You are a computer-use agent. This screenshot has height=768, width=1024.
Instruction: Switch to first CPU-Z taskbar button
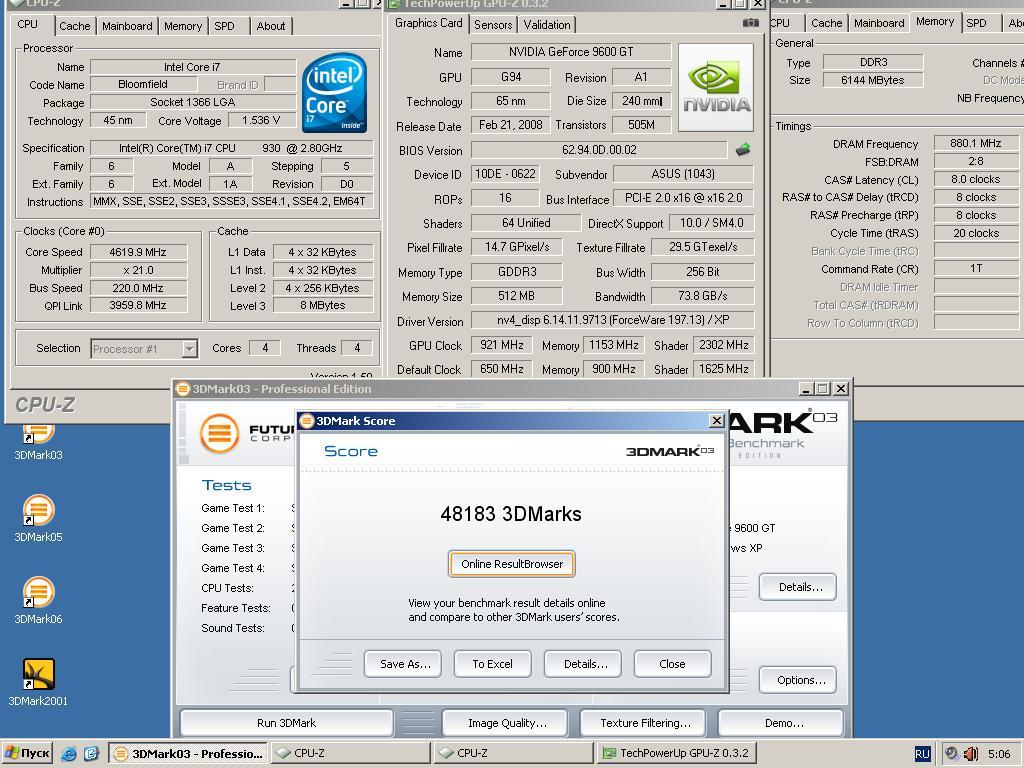point(349,754)
